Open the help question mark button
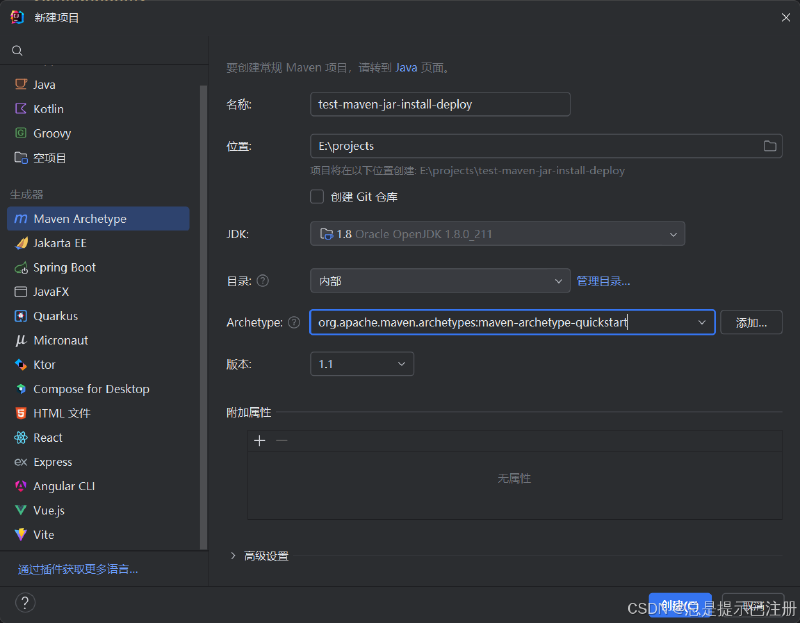This screenshot has width=800, height=623. [25, 603]
